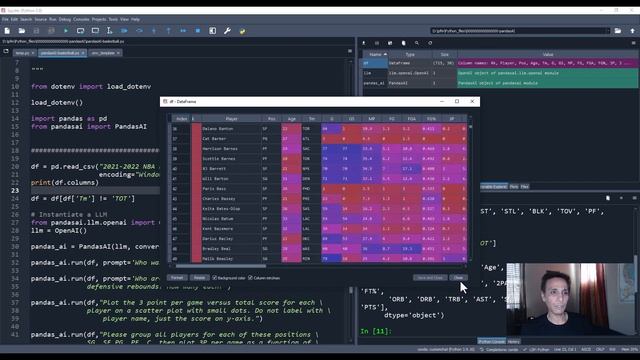Click the Save and Close button
Viewport: 640px width, 360px height.
430,278
